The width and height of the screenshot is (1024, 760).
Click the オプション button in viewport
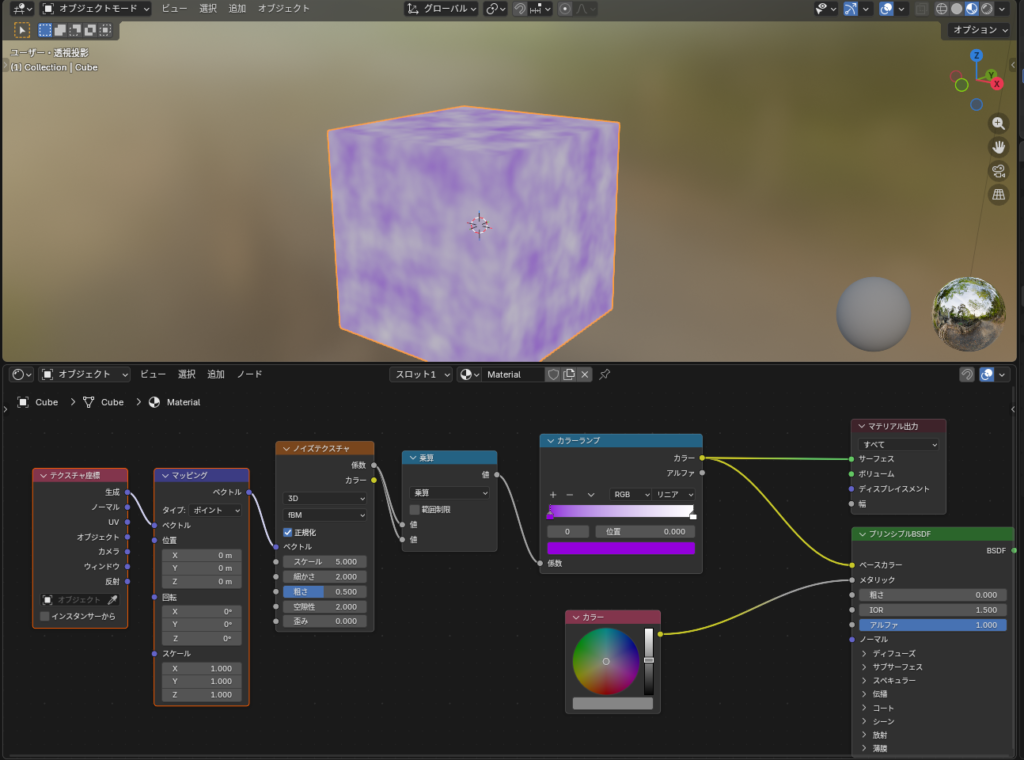coord(980,30)
